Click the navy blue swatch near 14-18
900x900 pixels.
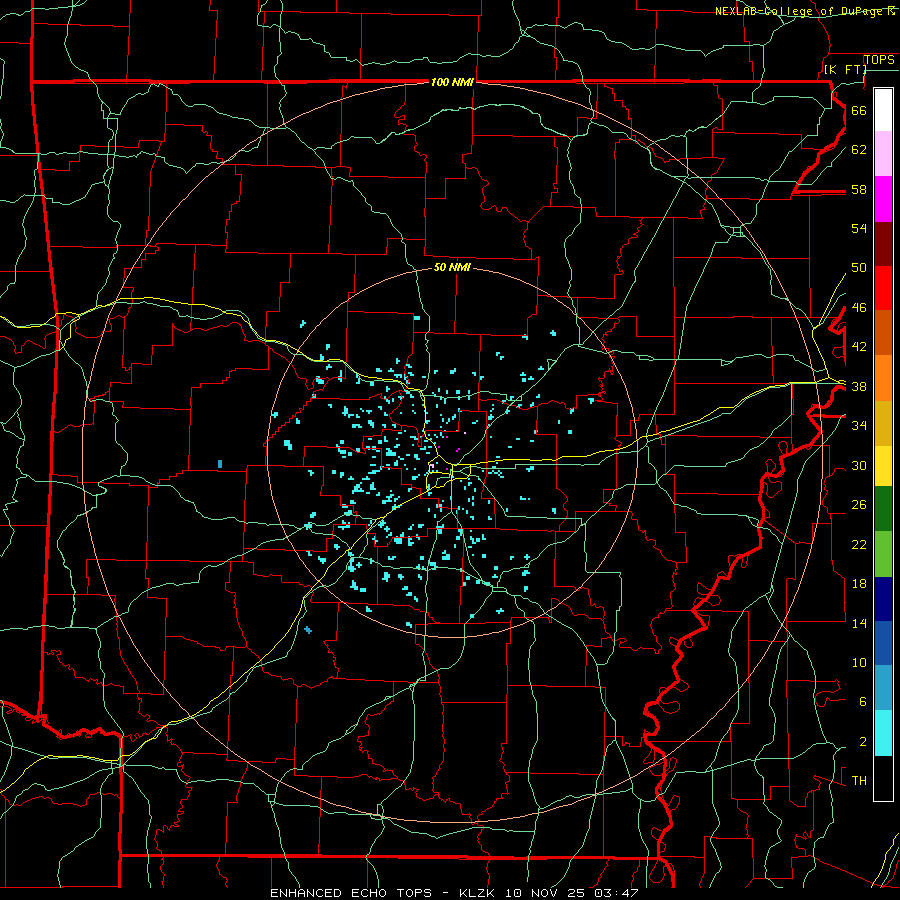pos(883,599)
